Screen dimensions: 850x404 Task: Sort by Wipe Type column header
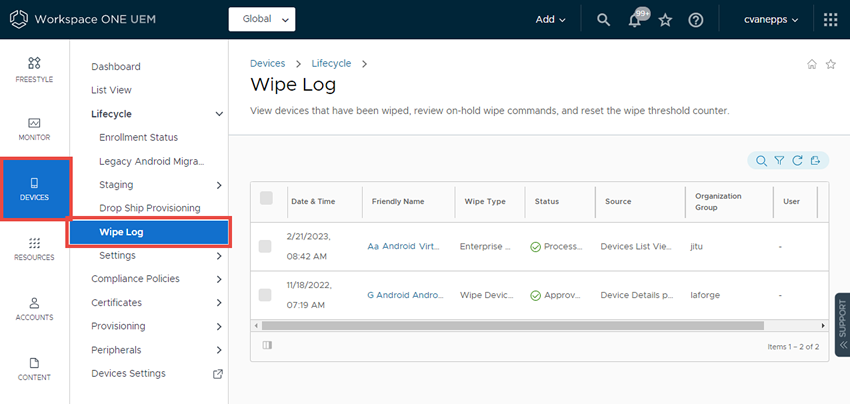tap(485, 201)
